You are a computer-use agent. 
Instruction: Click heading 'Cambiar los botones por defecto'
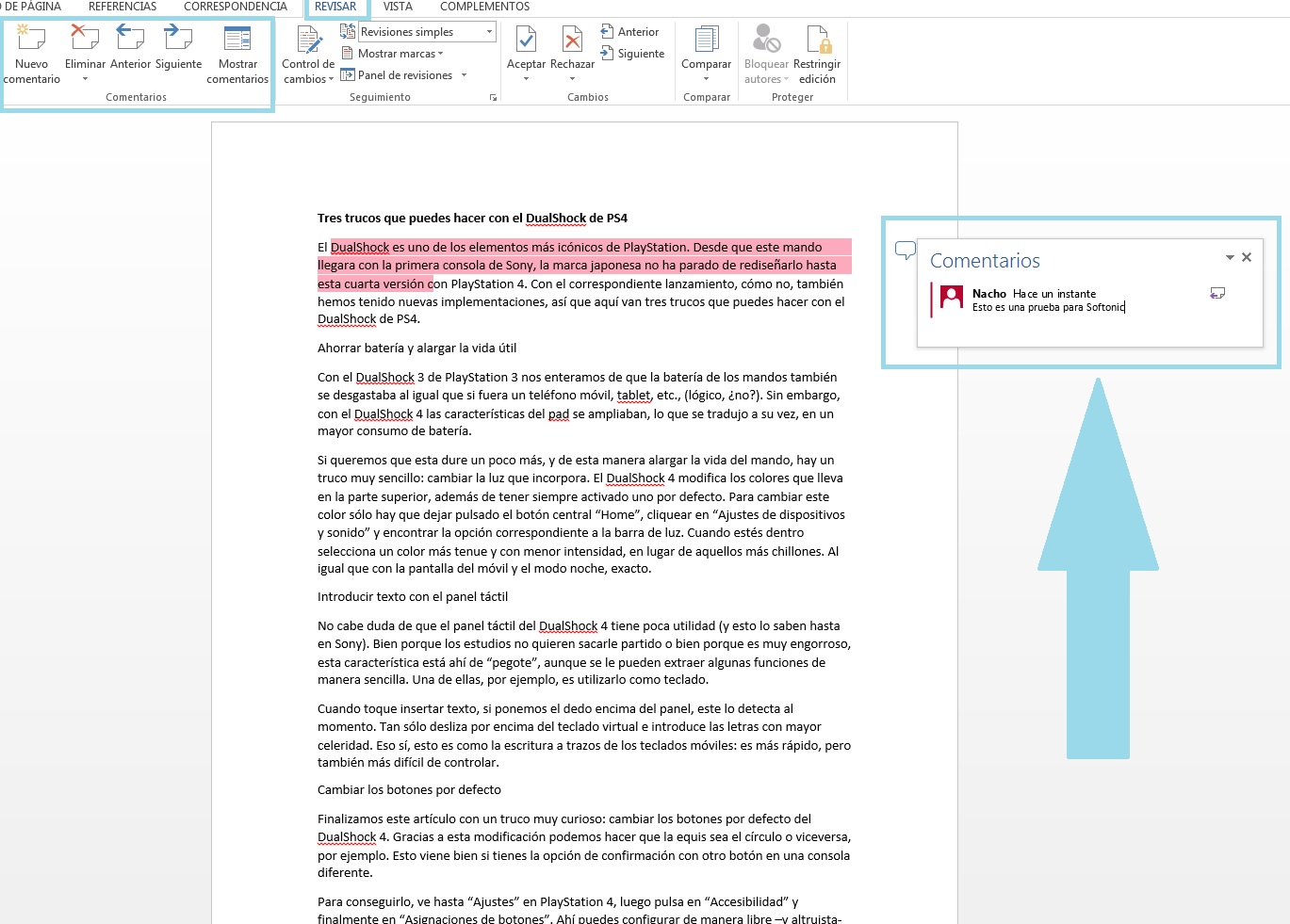coord(409,789)
